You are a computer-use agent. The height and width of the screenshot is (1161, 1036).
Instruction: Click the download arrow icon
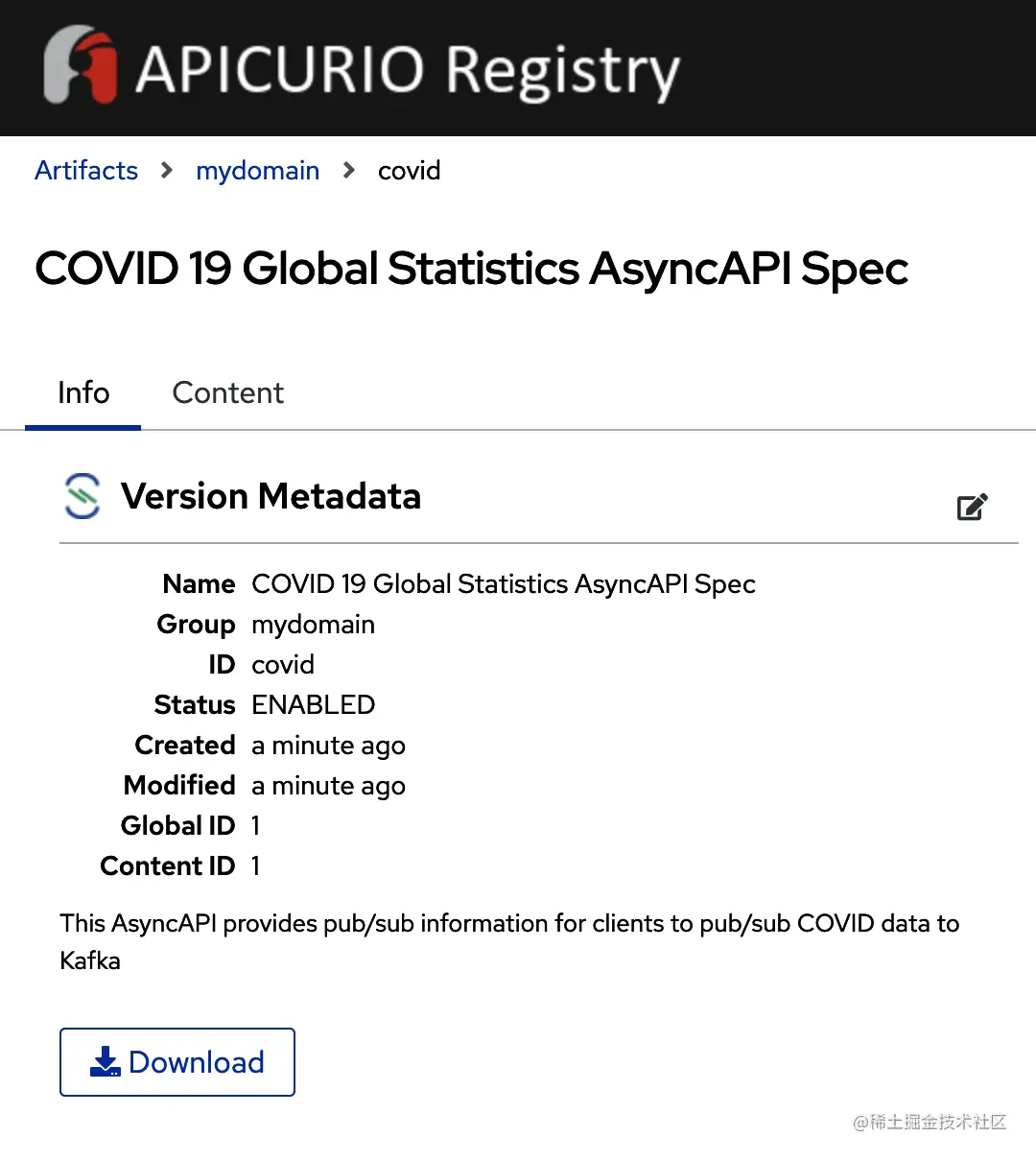pyautogui.click(x=105, y=1061)
